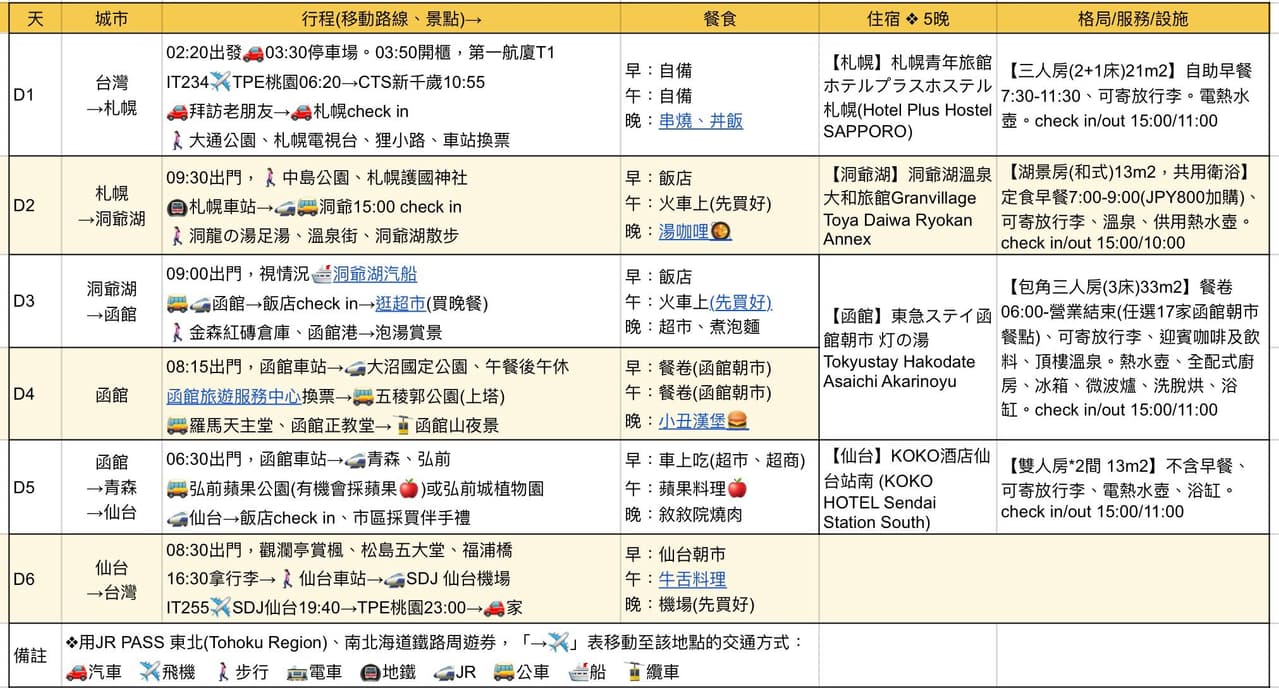This screenshot has height=688, width=1279.
Task: Select the 餐食 column header
Action: (719, 19)
